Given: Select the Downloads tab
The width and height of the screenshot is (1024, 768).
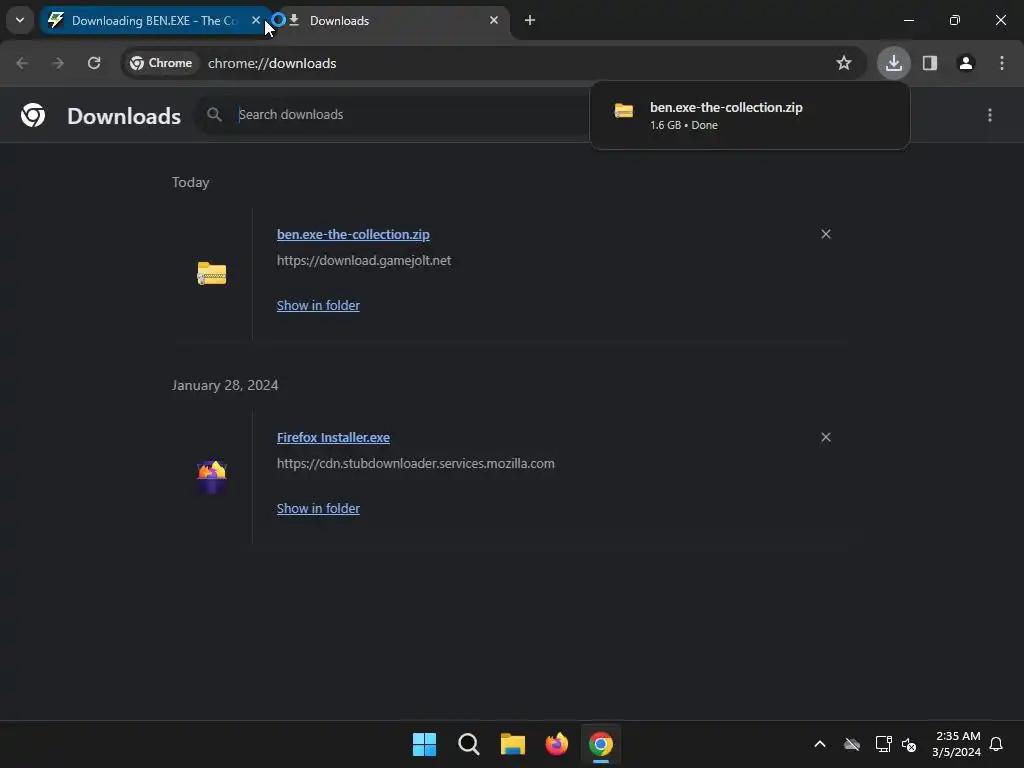Looking at the screenshot, I should point(391,20).
